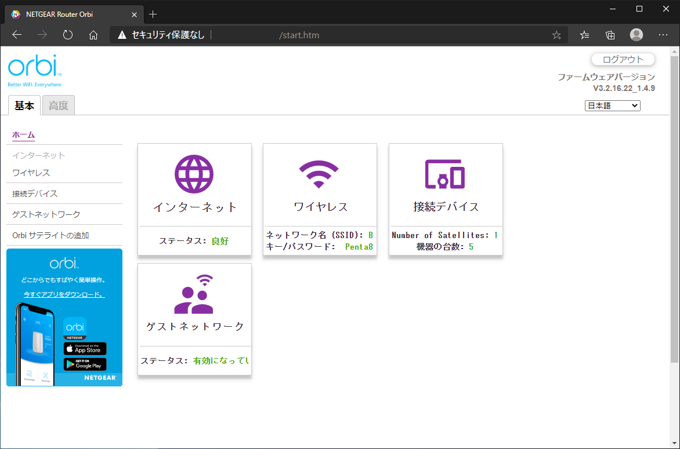680x449 pixels.
Task: Click 今すぐアプリをダウンロード link
Action: [64, 294]
